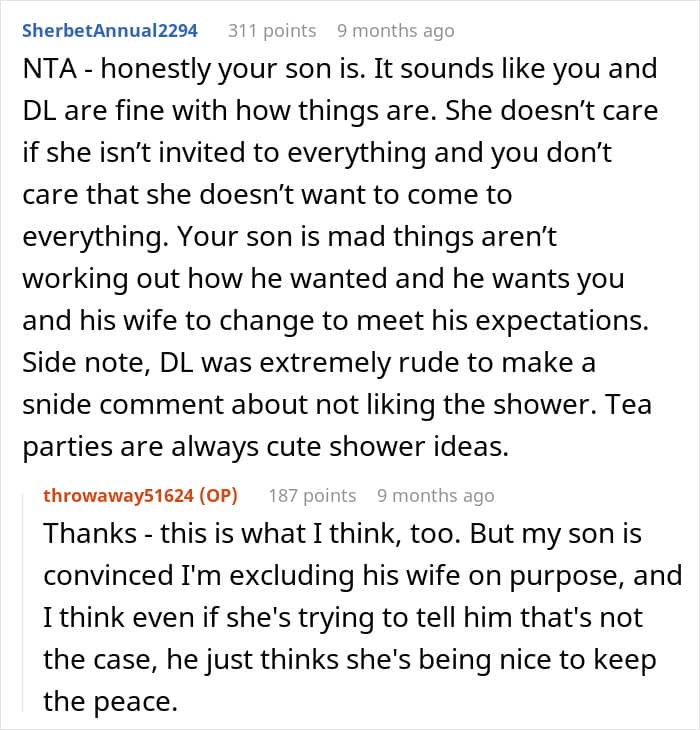Click the 311 points score
Screen dimensions: 700x730
[272, 31]
